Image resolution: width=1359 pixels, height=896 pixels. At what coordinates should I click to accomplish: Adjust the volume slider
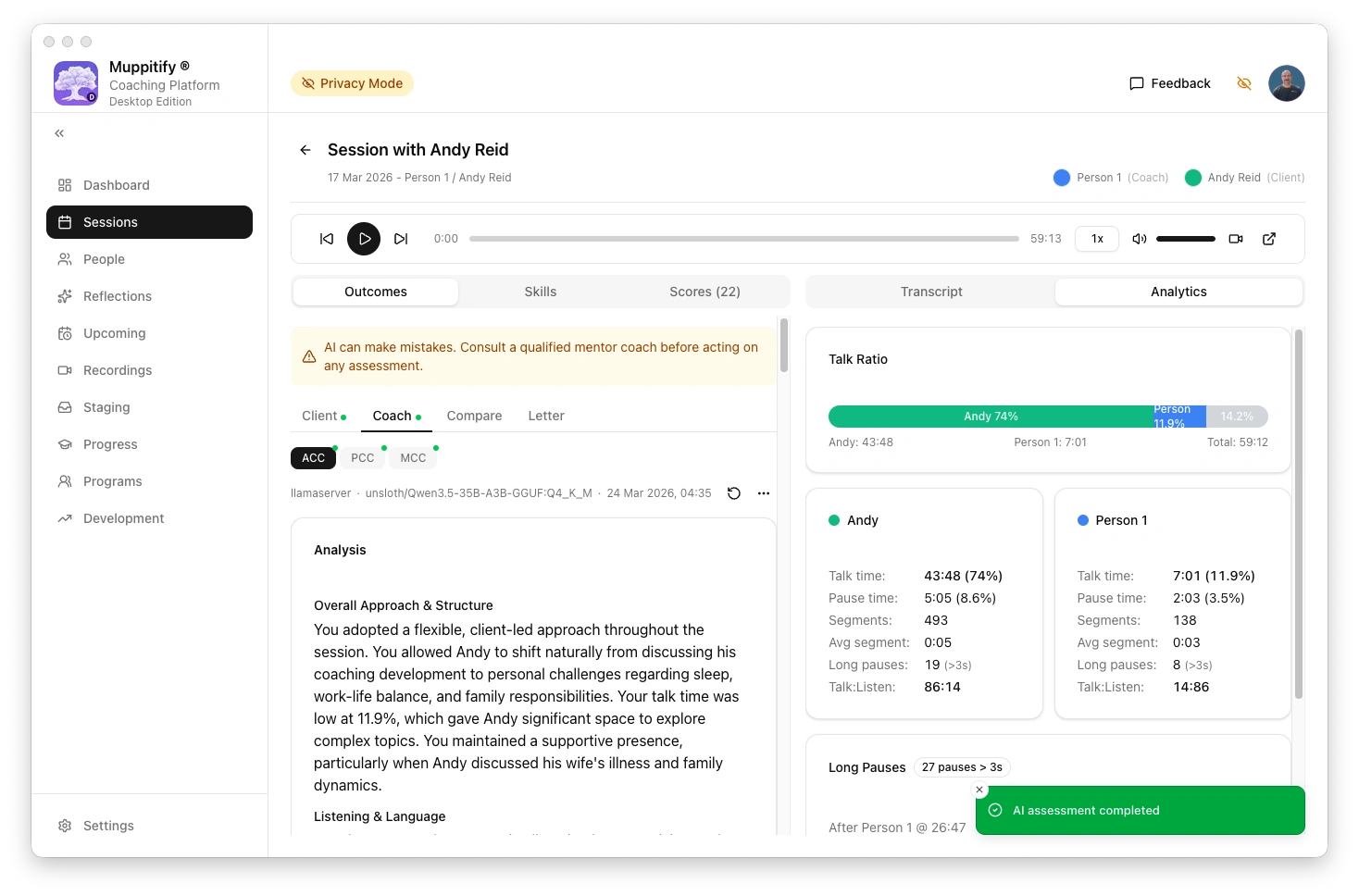(1185, 239)
